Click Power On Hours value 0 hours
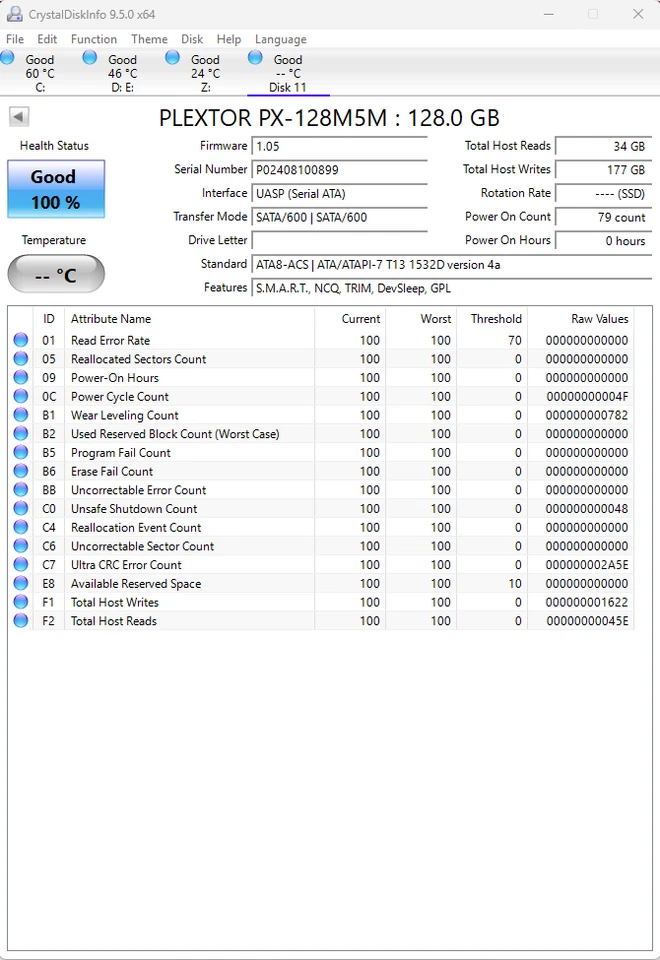Viewport: 660px width, 960px height. tap(603, 241)
